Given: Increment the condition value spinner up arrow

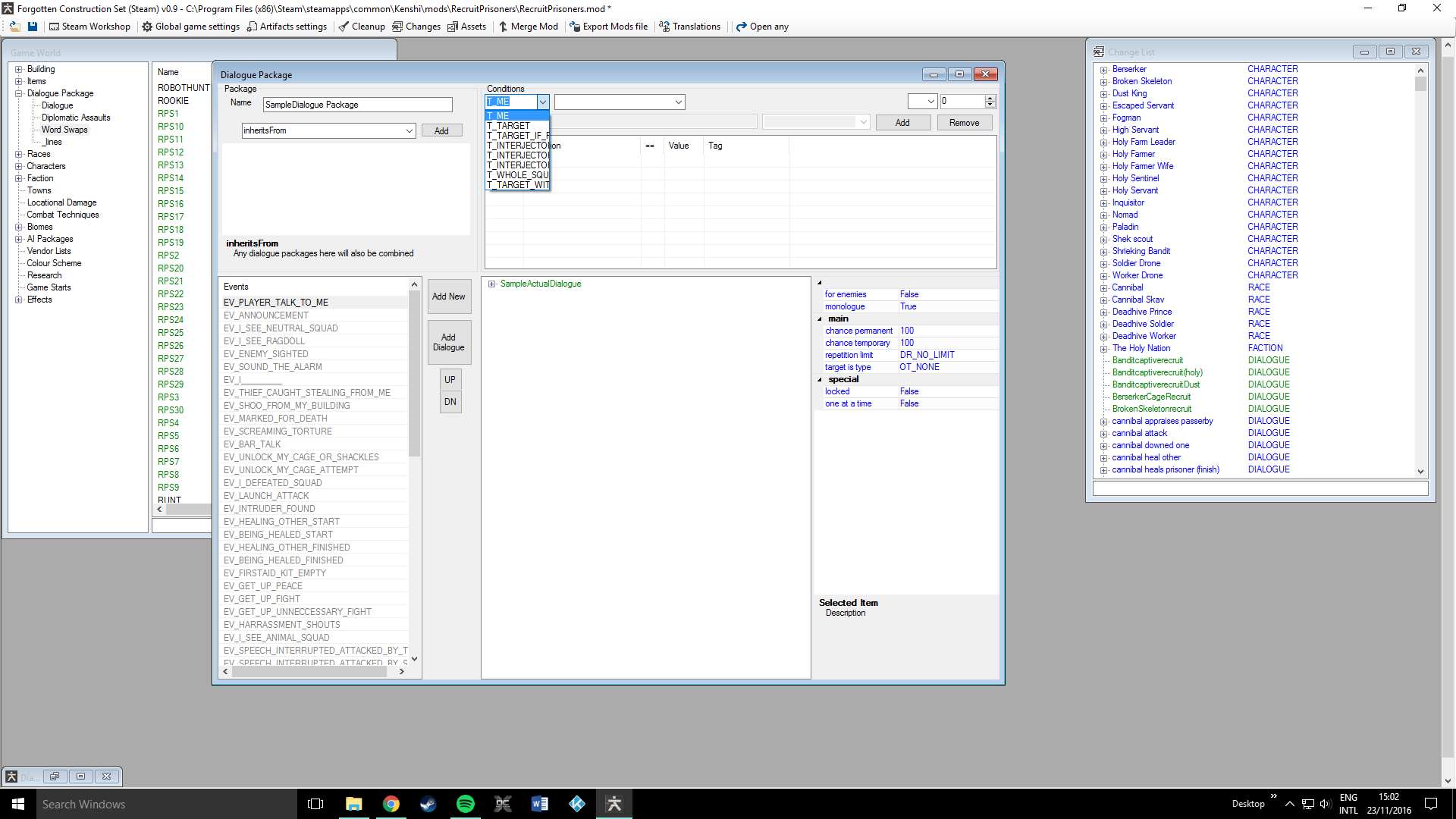Looking at the screenshot, I should (990, 99).
